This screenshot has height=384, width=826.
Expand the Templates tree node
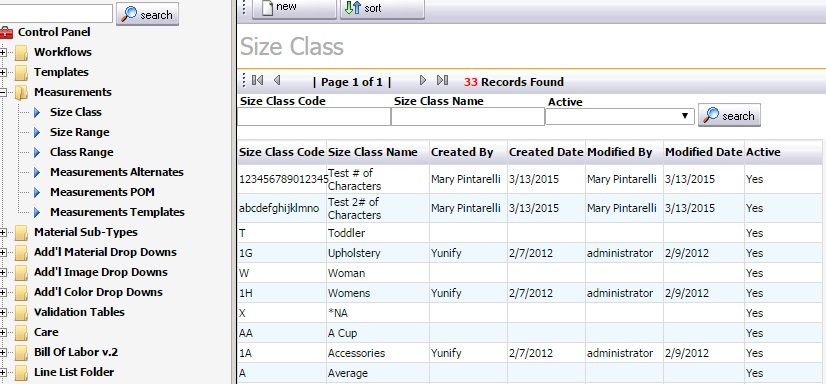tap(3, 73)
